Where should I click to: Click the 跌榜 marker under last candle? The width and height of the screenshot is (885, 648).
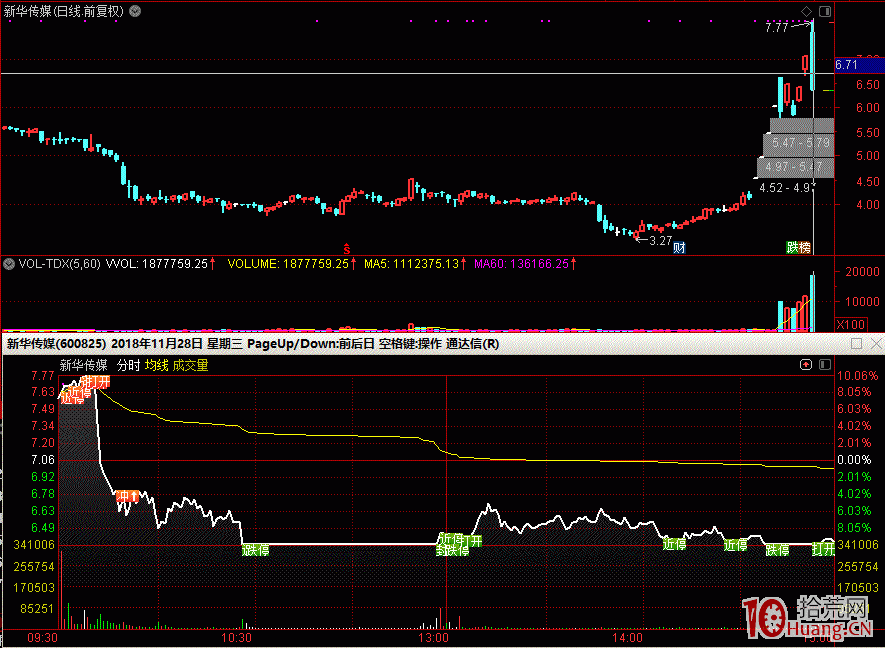click(799, 247)
